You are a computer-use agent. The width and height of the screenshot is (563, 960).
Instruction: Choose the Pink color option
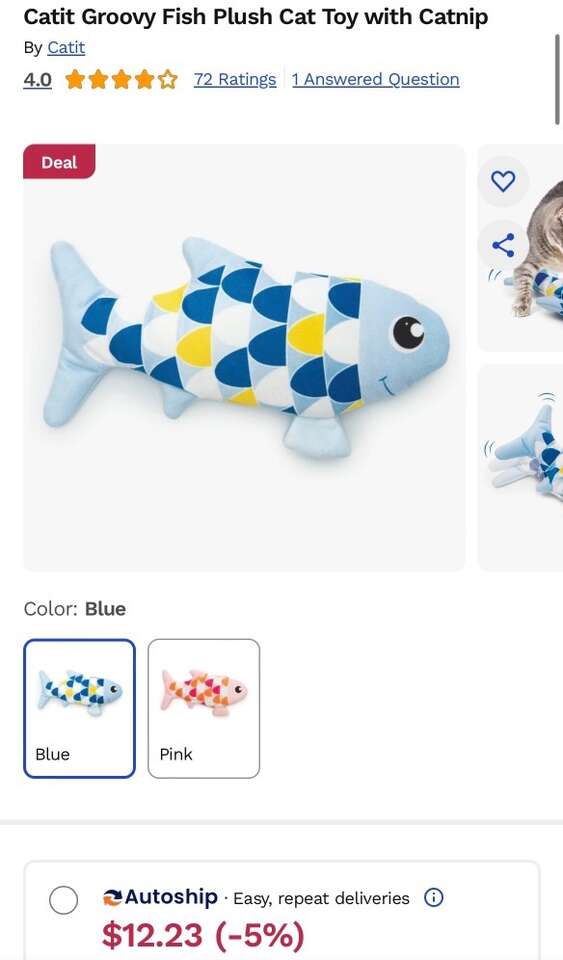(x=204, y=708)
